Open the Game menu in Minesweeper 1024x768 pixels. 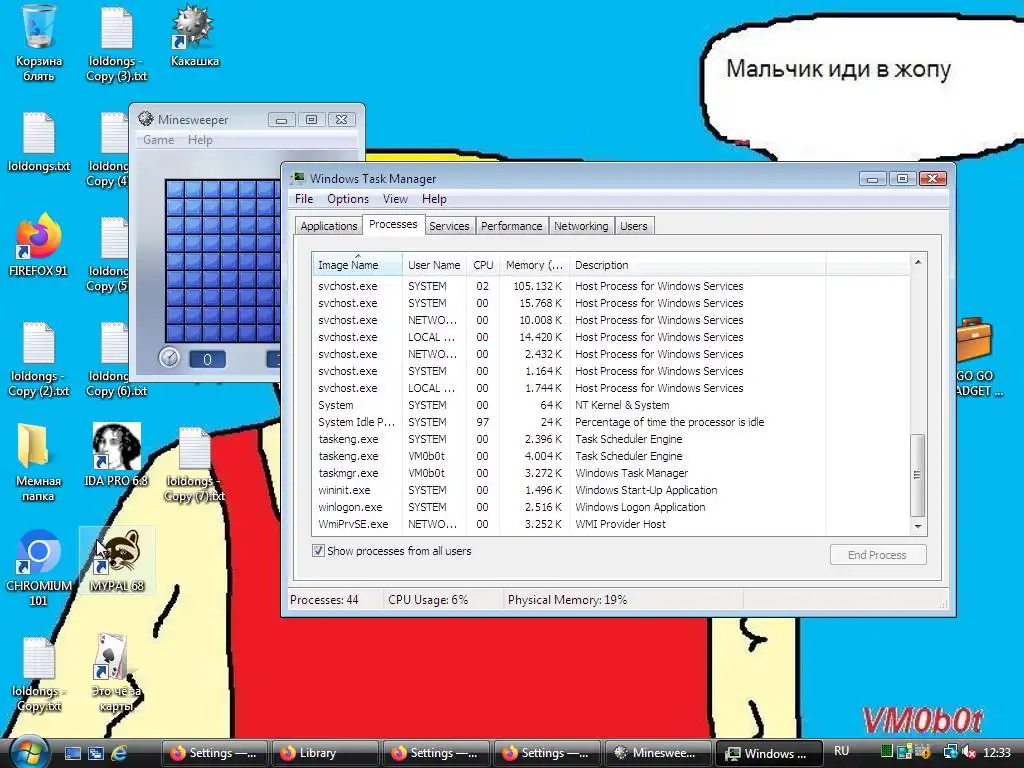[x=158, y=140]
